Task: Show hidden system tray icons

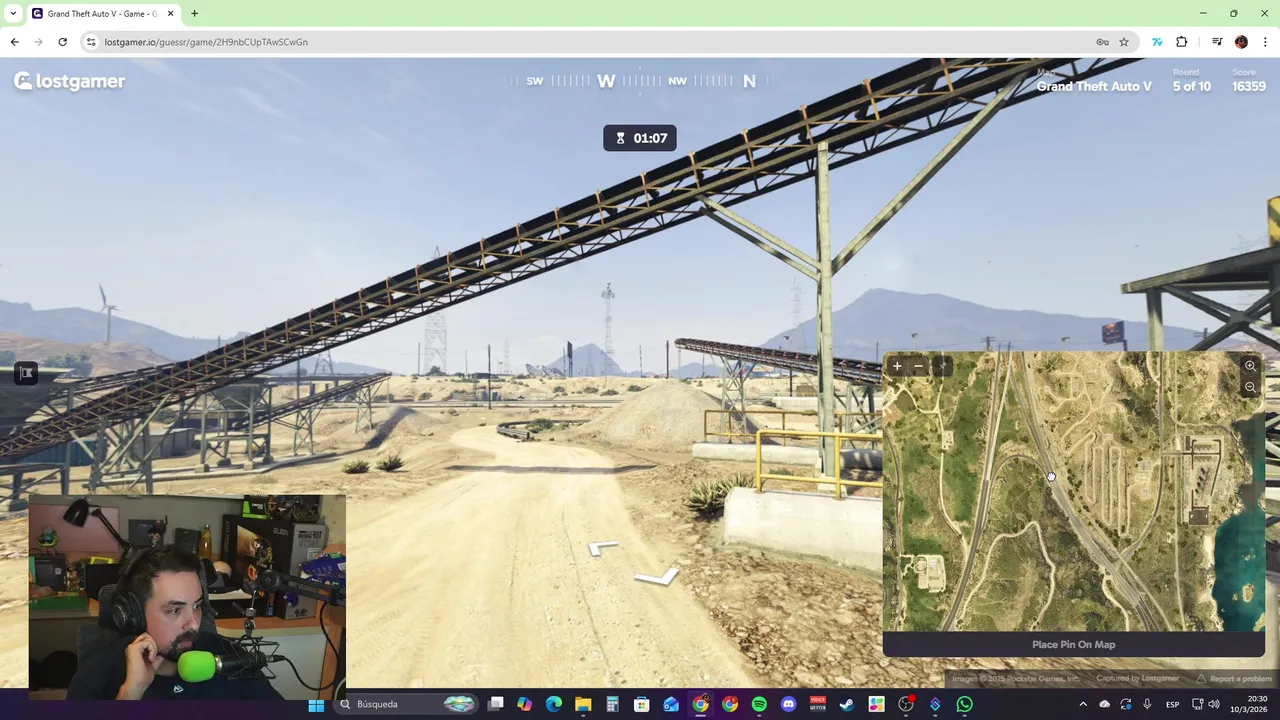Action: coord(1083,704)
